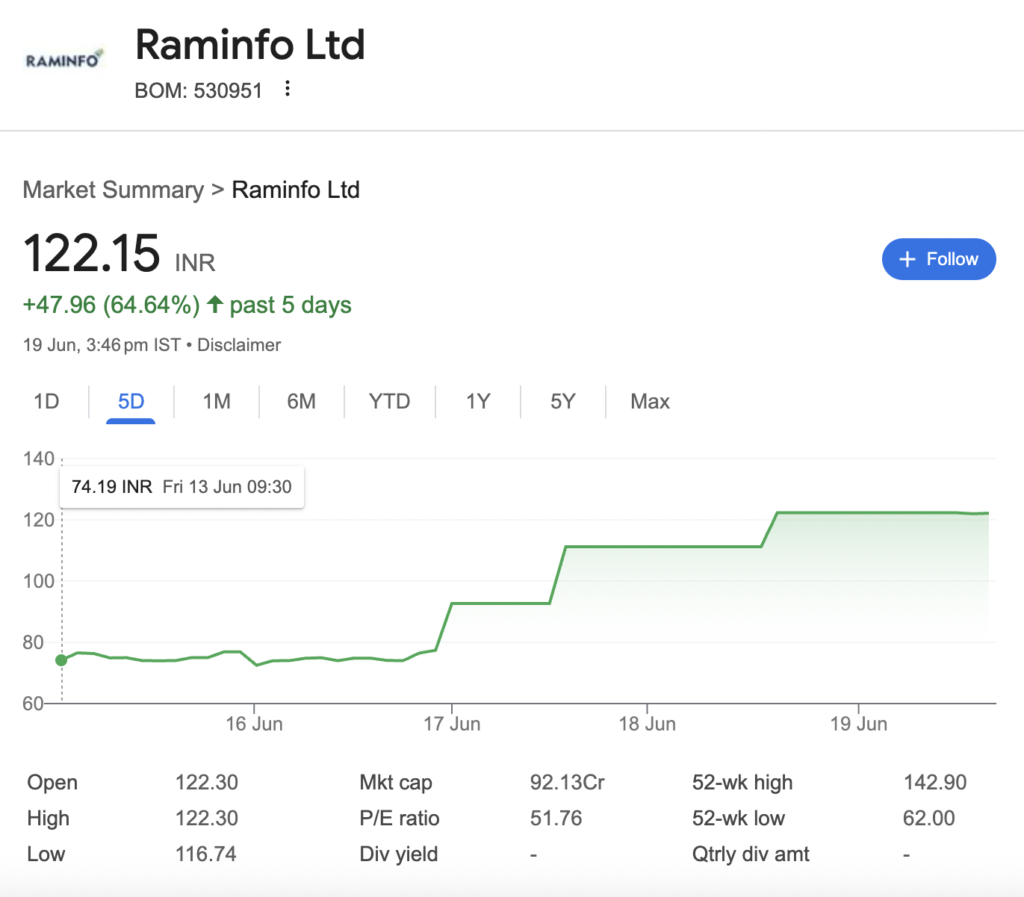
Task: Click the 122.15 price value
Action: click(91, 253)
